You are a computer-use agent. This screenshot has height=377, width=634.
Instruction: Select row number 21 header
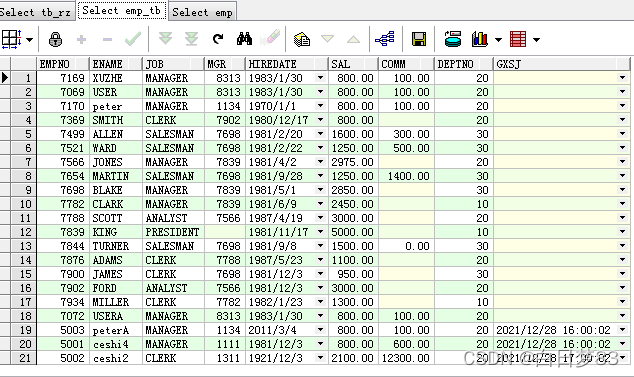pos(23,358)
